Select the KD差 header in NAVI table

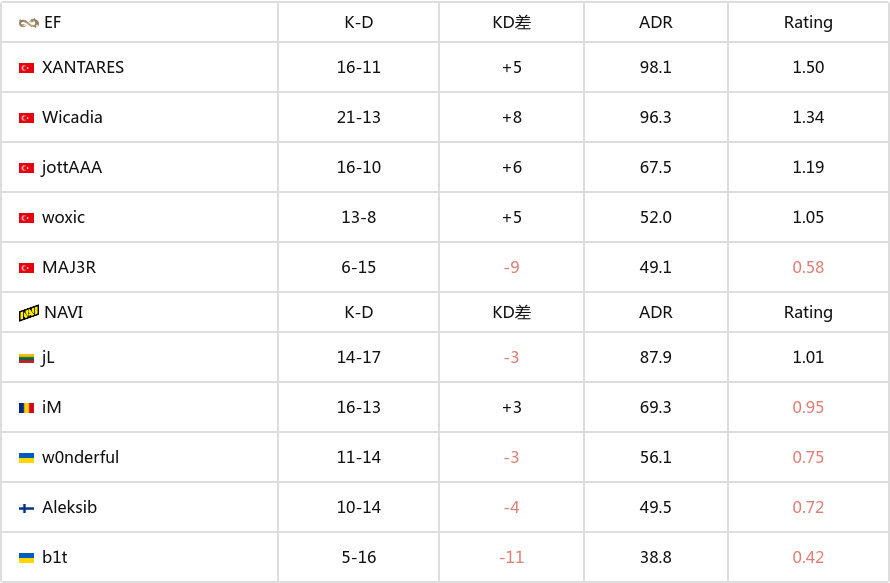(x=511, y=312)
